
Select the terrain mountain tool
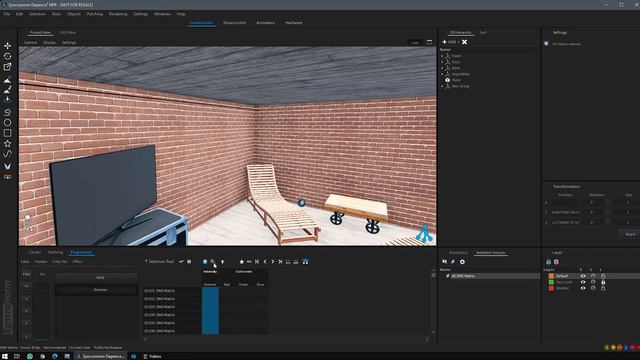(7, 80)
